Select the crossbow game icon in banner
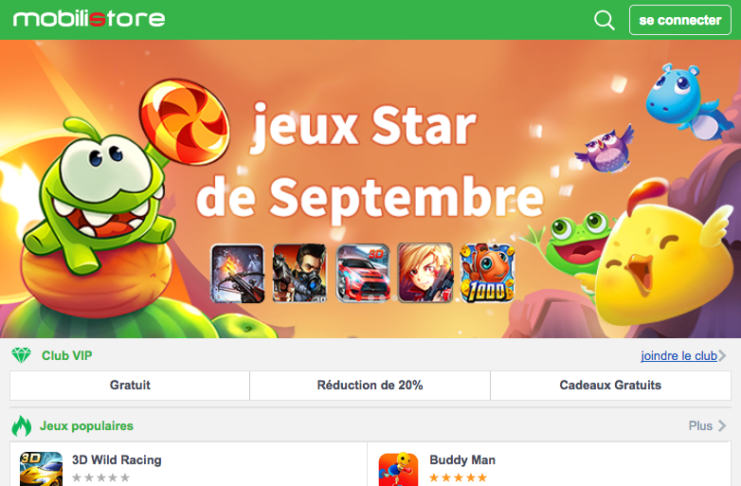The width and height of the screenshot is (741, 486). coord(237,273)
